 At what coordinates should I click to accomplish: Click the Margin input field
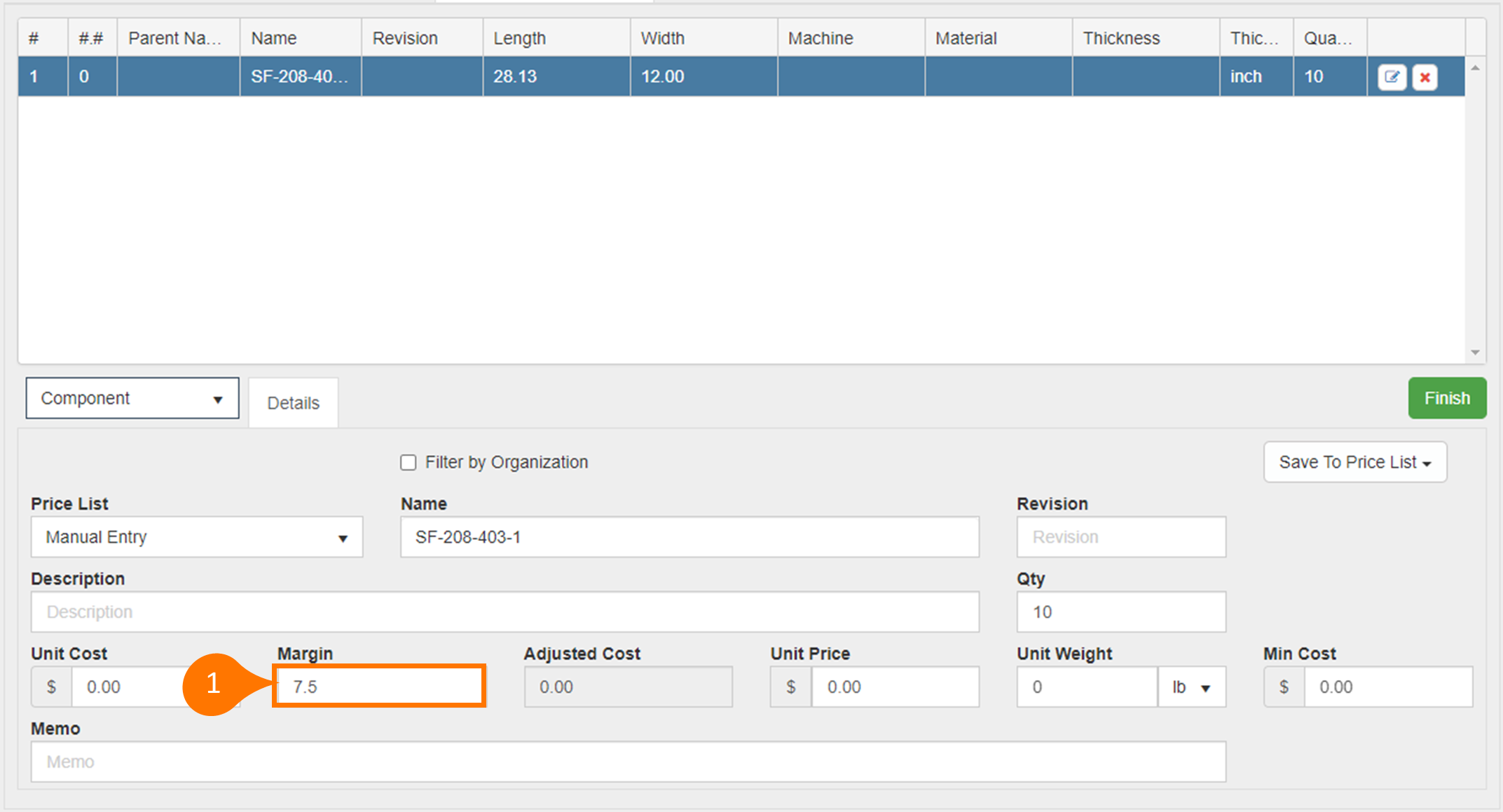(x=379, y=687)
